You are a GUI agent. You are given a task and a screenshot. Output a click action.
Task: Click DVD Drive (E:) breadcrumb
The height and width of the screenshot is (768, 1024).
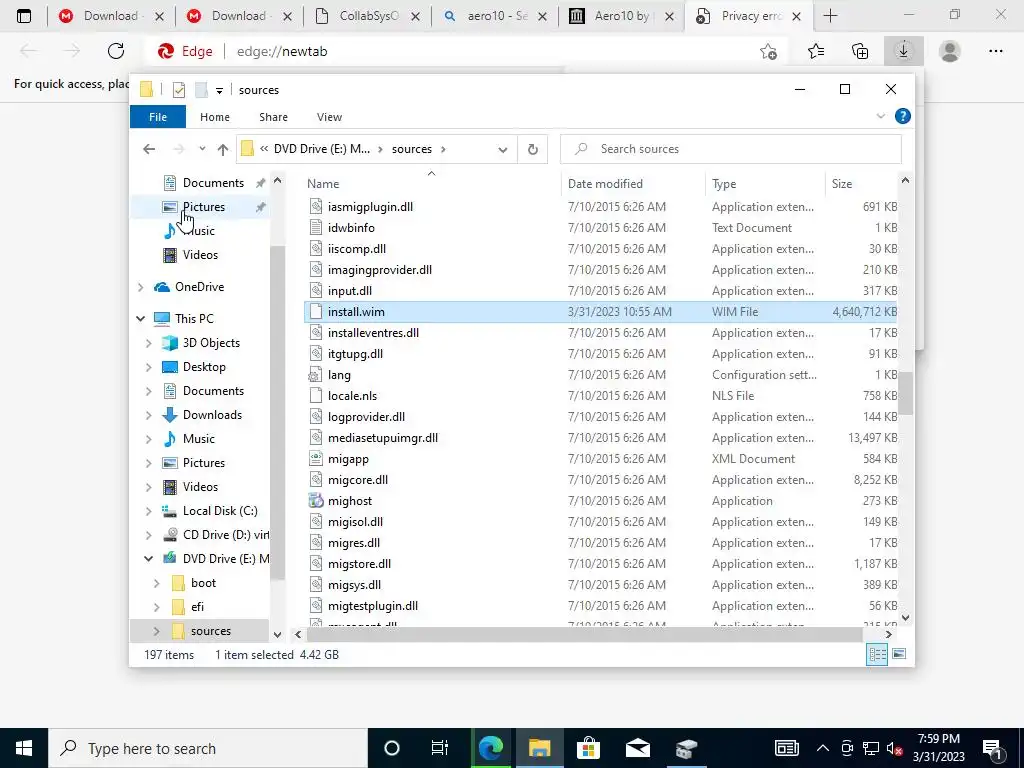coord(321,149)
